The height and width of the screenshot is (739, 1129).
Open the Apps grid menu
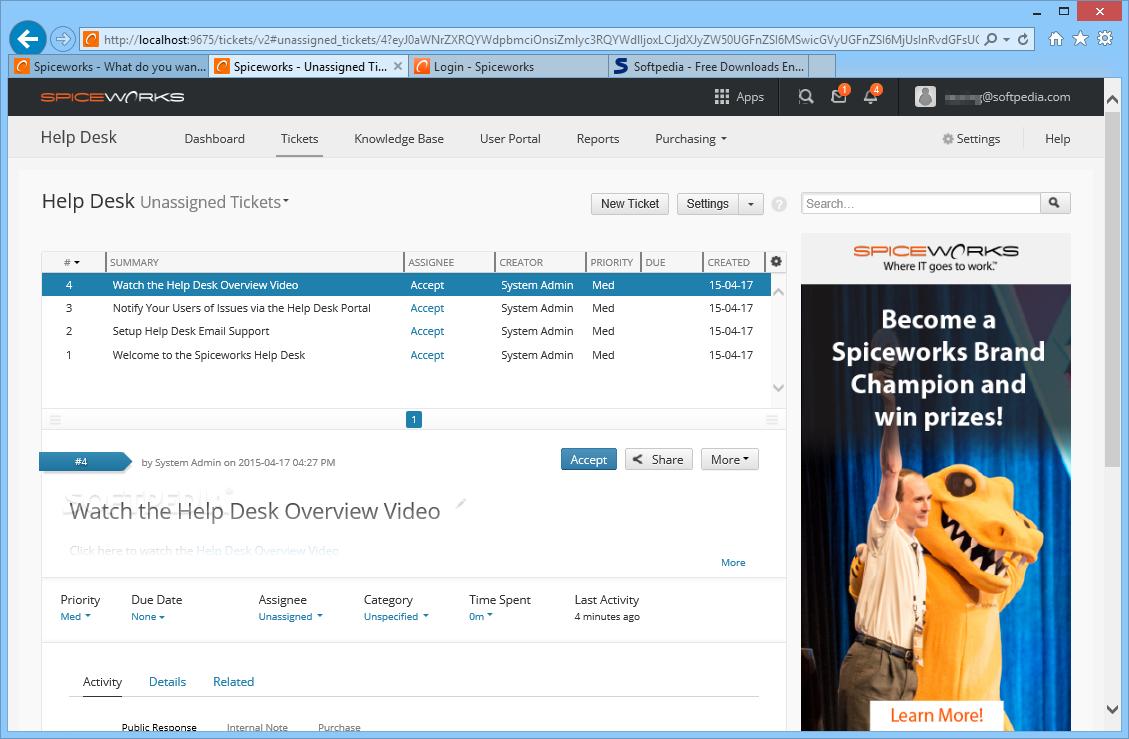[739, 97]
